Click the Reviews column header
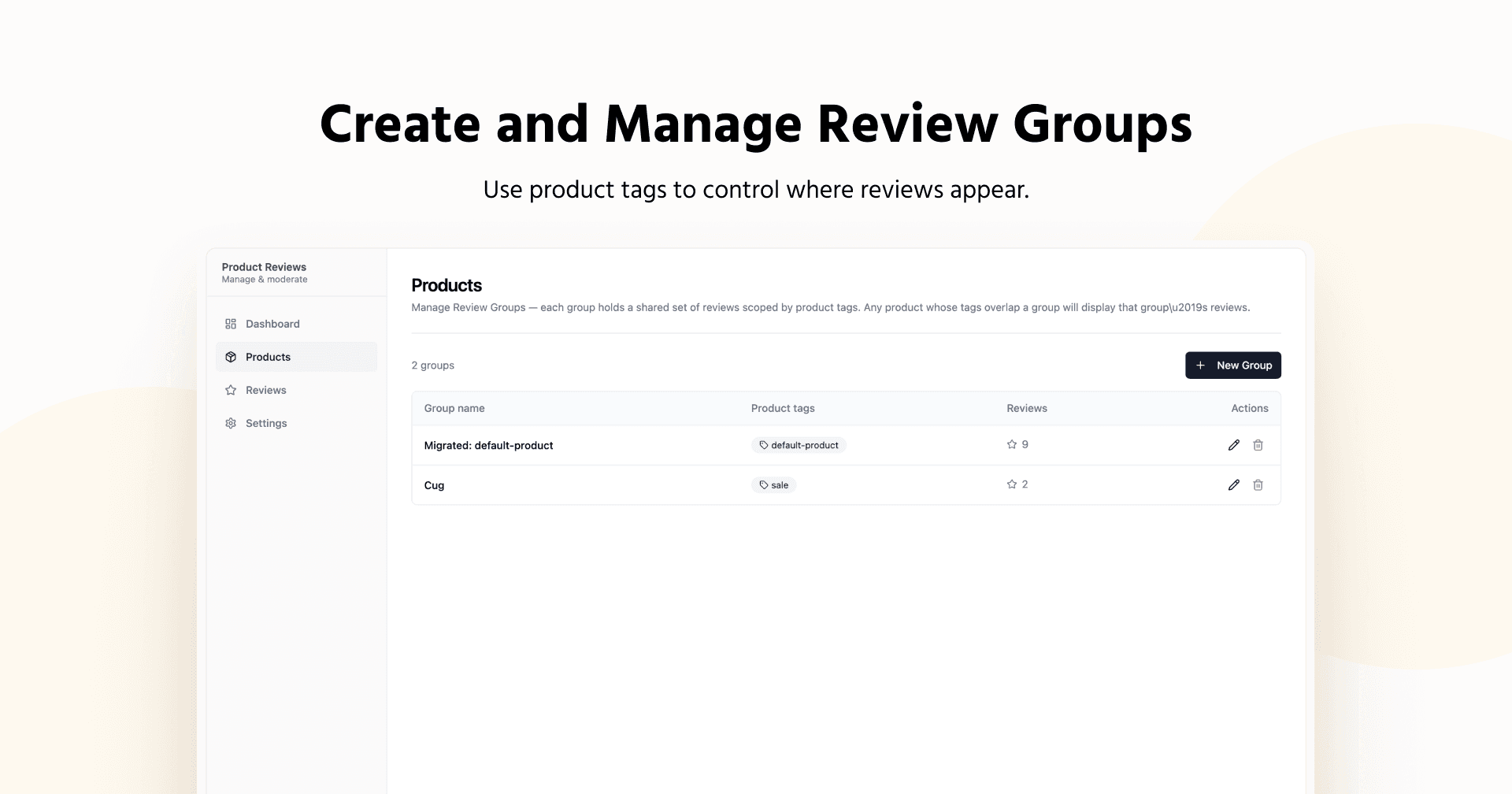This screenshot has height=794, width=1512. click(x=1027, y=408)
